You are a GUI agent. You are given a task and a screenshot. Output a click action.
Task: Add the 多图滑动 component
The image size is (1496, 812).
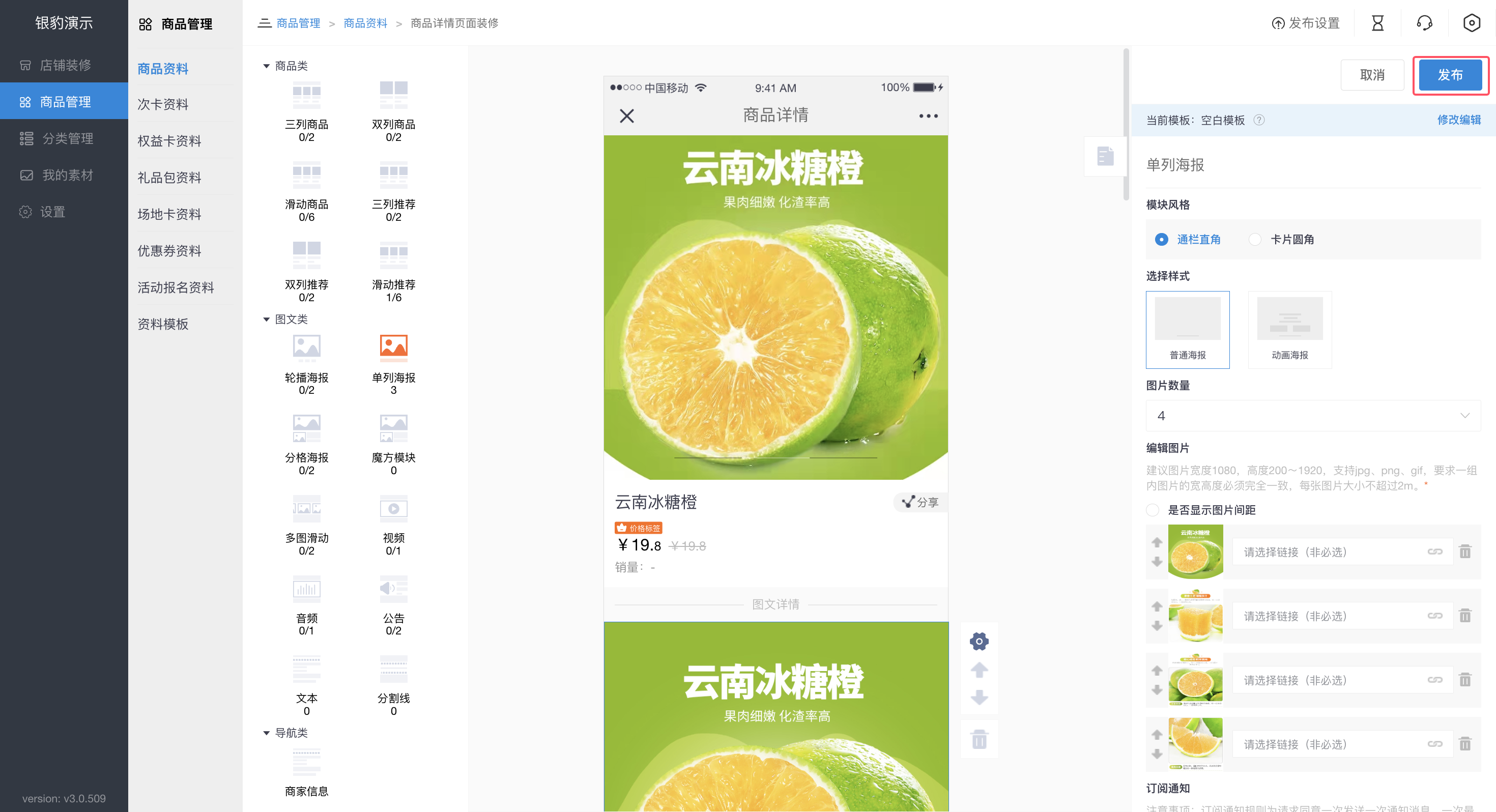tap(306, 525)
